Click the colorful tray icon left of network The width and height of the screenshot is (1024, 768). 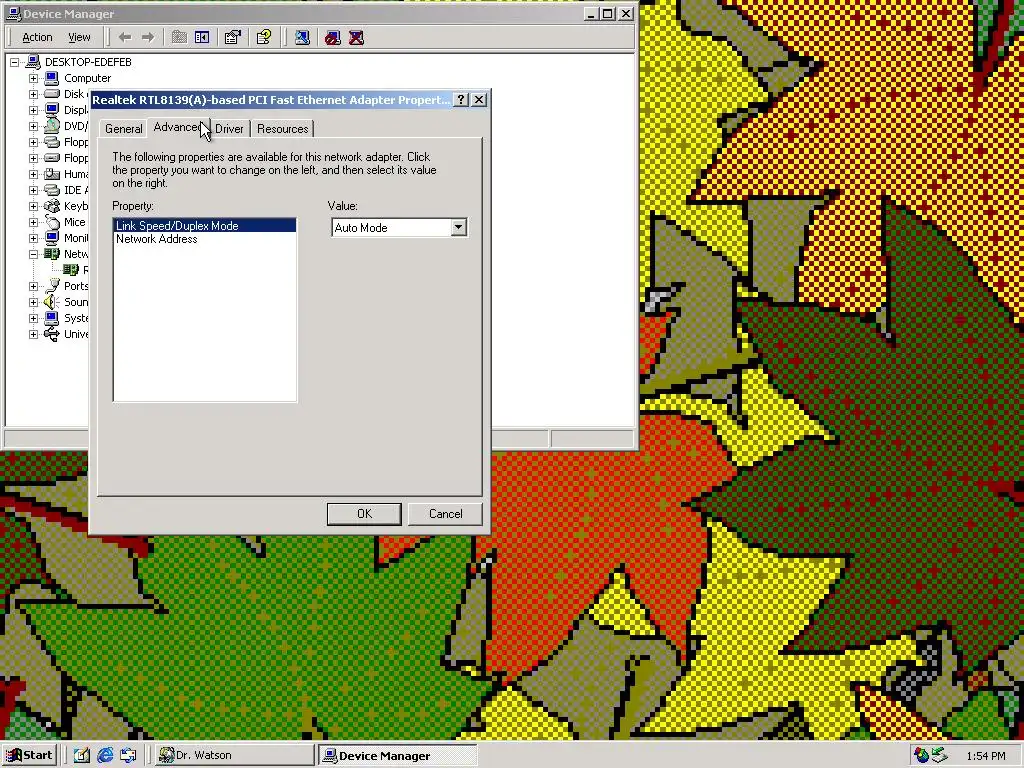point(921,756)
